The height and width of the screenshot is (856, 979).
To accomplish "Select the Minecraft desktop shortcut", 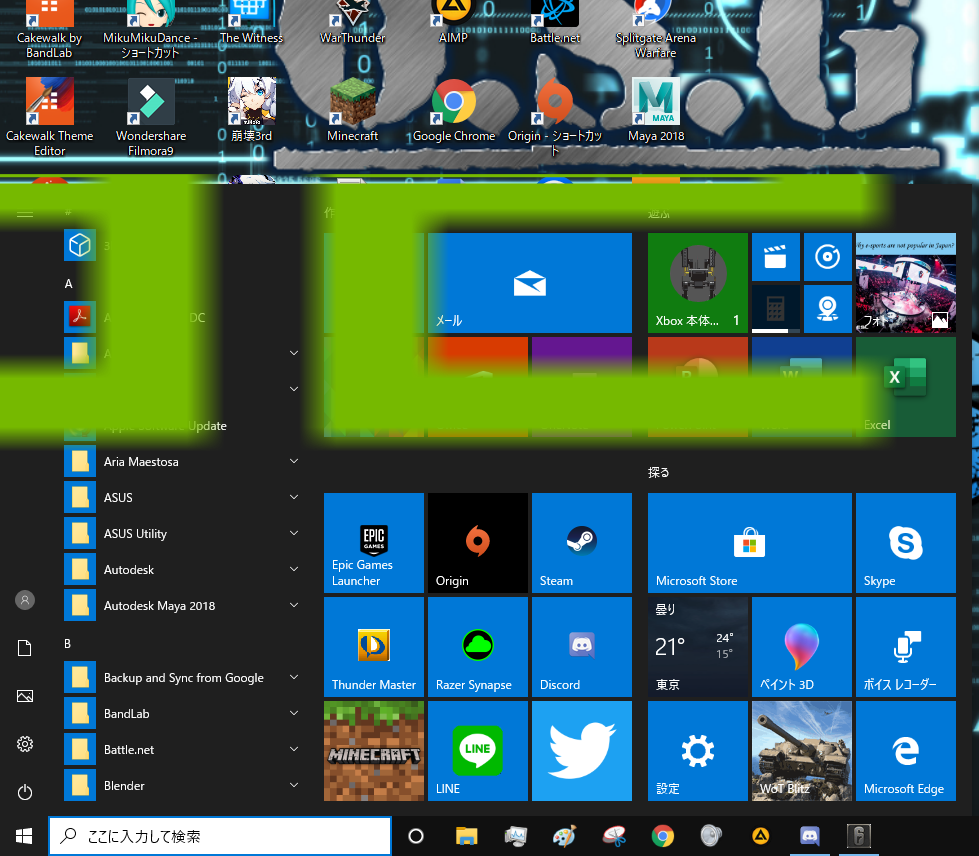I will [353, 111].
